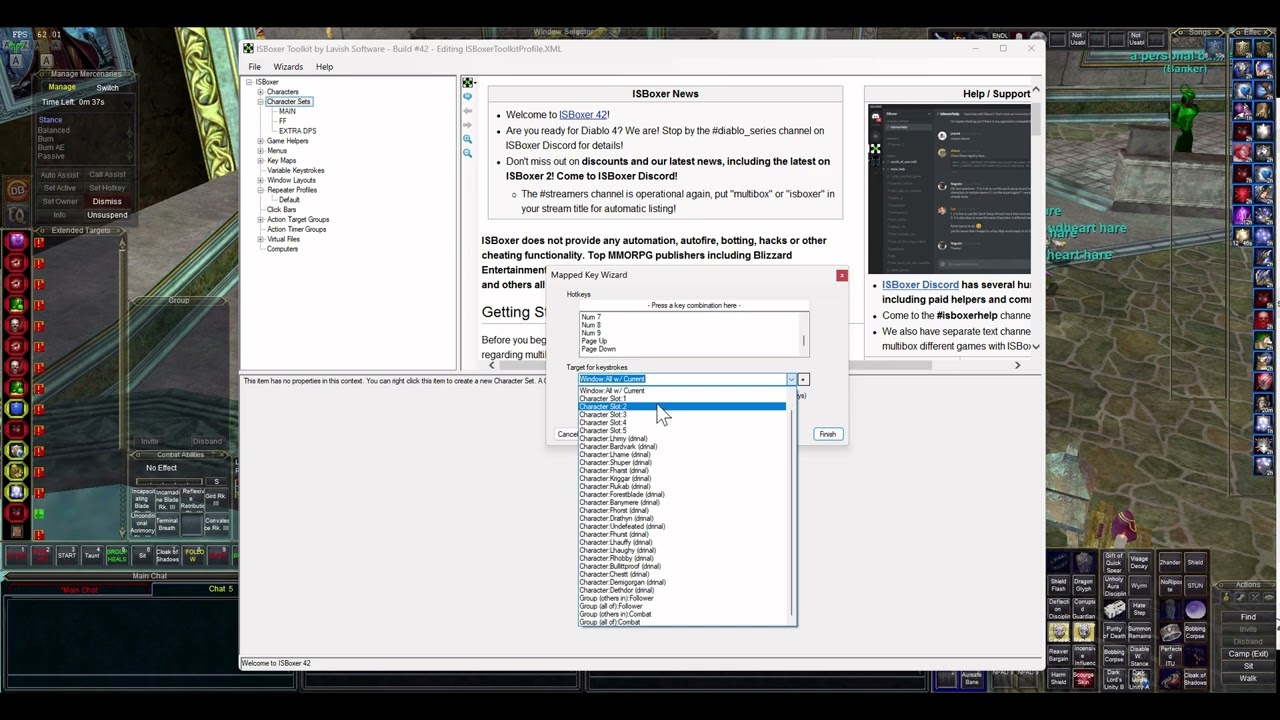Click the zoom out magnifier icon
Viewport: 1280px width, 720px height.
click(x=467, y=153)
